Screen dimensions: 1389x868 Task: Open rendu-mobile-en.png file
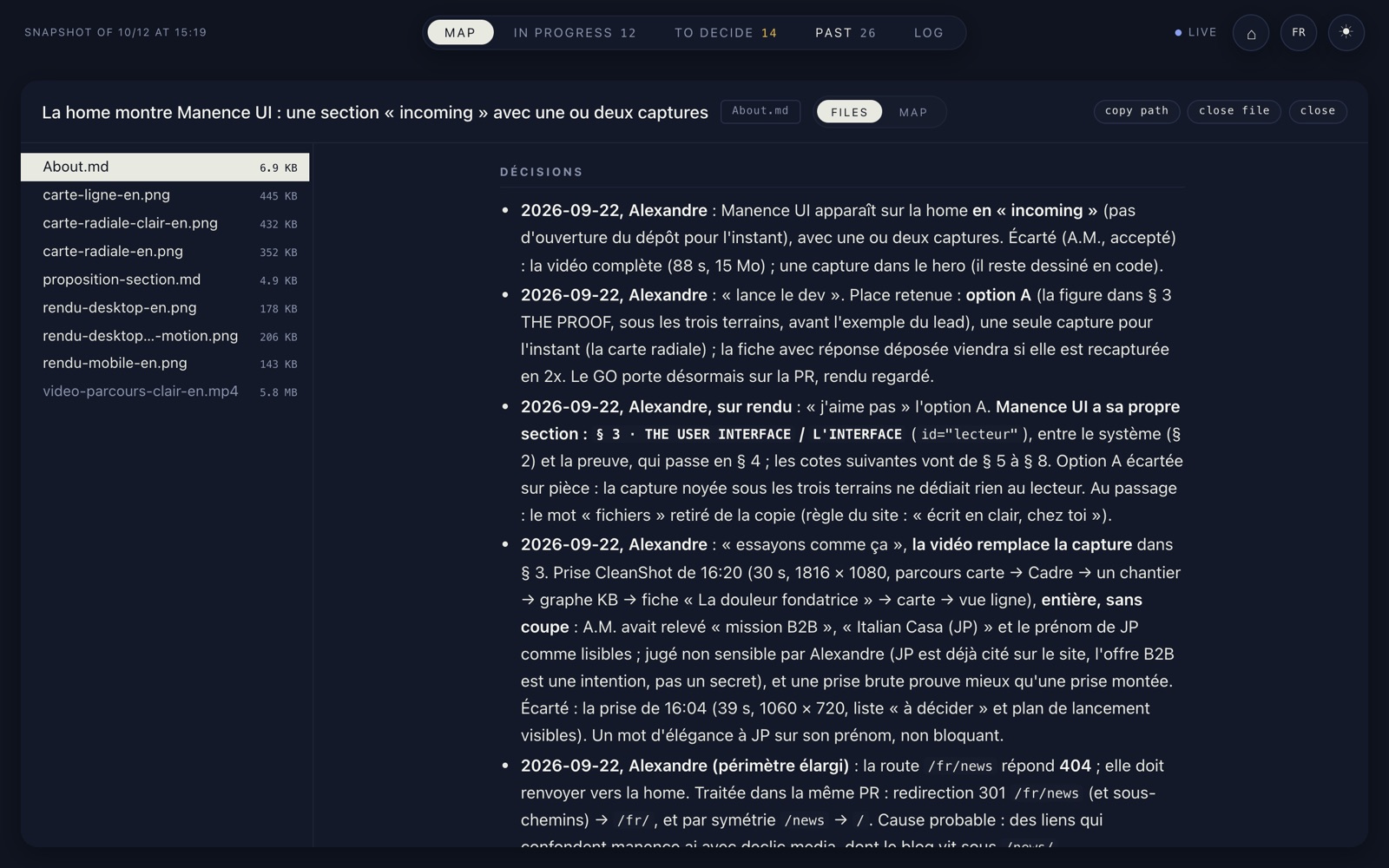pos(165,364)
